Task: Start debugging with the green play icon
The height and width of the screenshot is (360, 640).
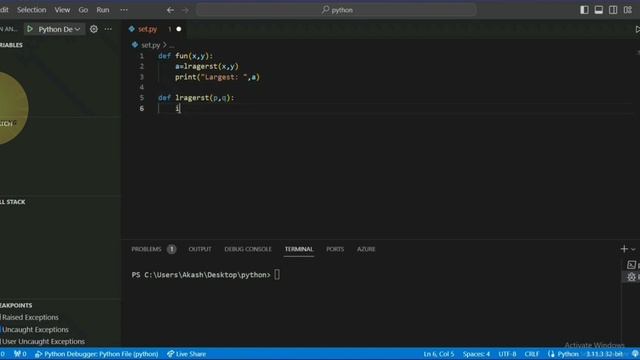Action: click(x=30, y=29)
